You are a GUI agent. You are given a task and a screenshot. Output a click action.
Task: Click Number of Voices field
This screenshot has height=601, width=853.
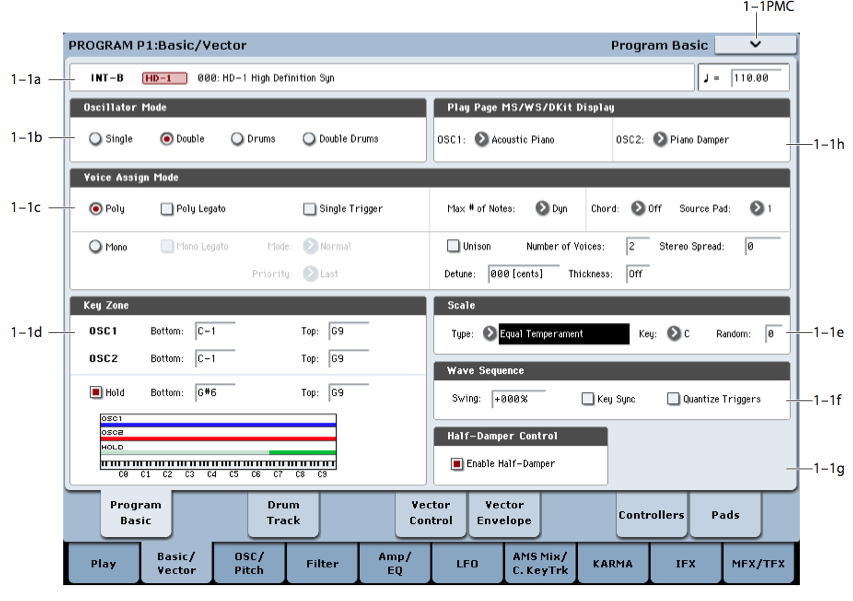(638, 246)
